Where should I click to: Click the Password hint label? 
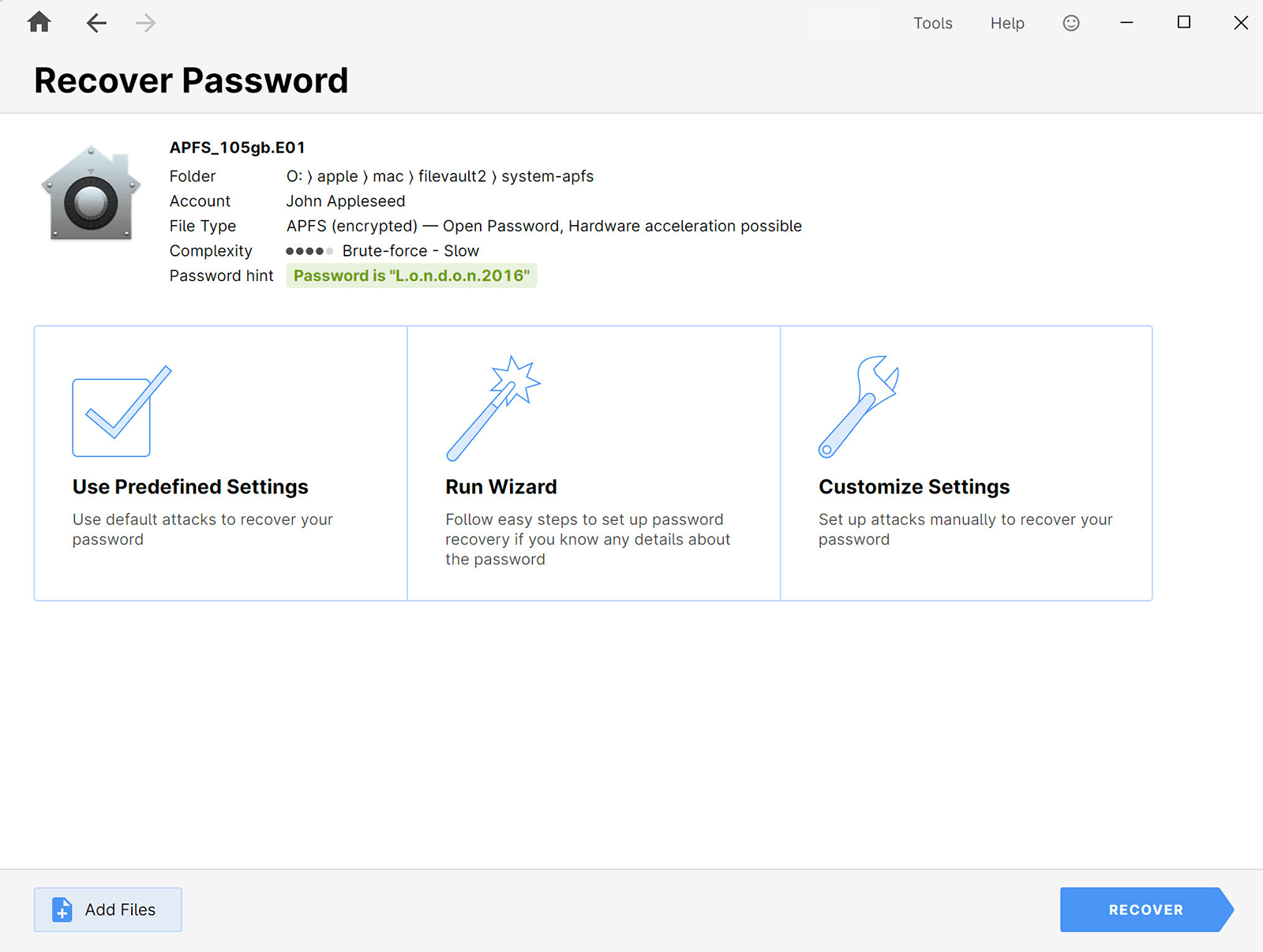tap(222, 275)
